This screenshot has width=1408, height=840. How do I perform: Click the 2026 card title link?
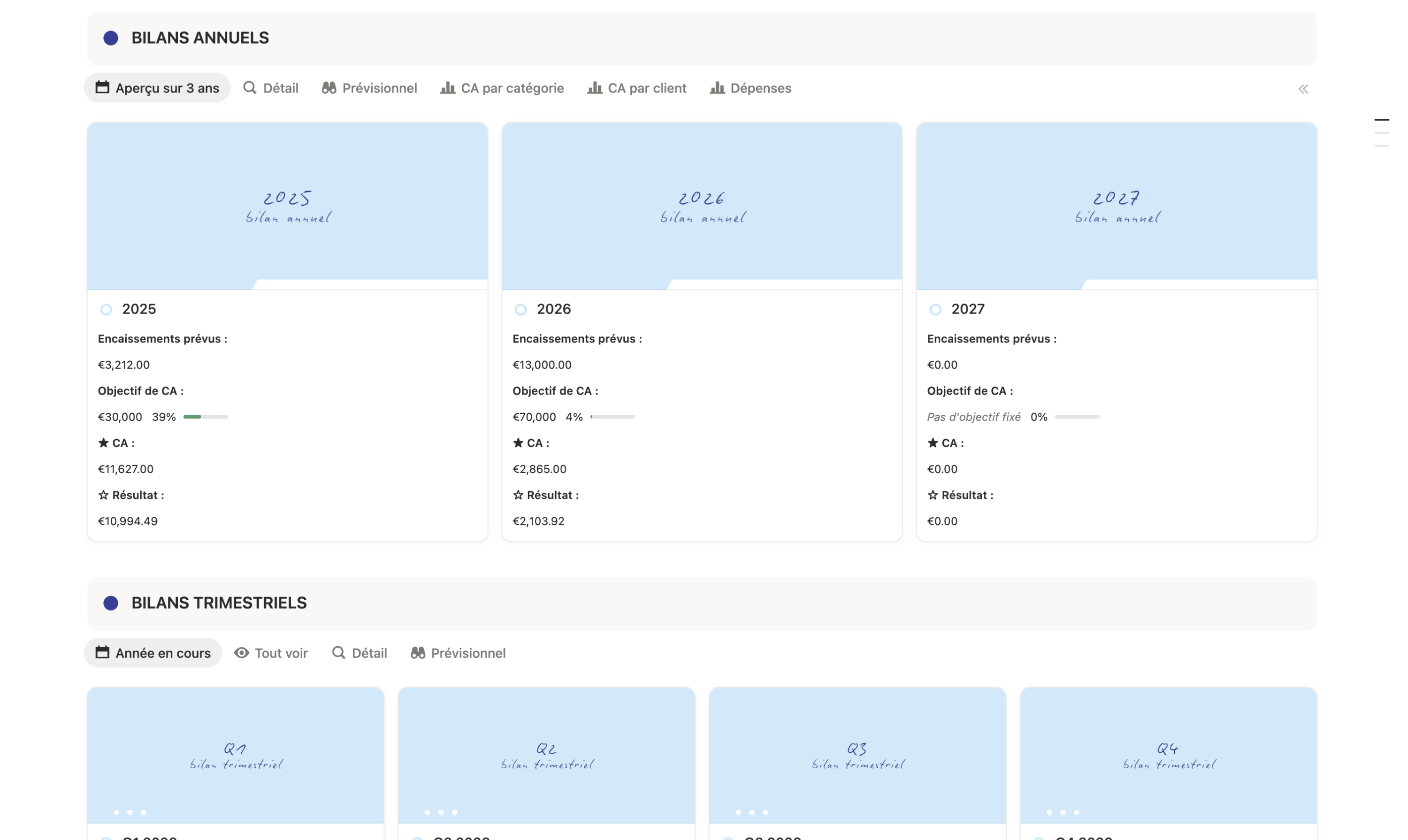point(554,309)
